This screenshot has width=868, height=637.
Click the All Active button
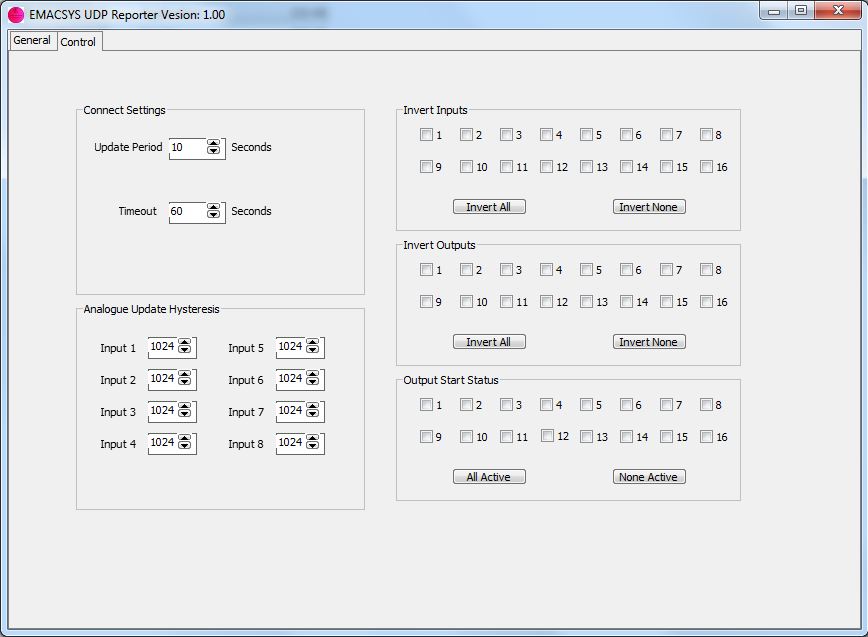(489, 477)
